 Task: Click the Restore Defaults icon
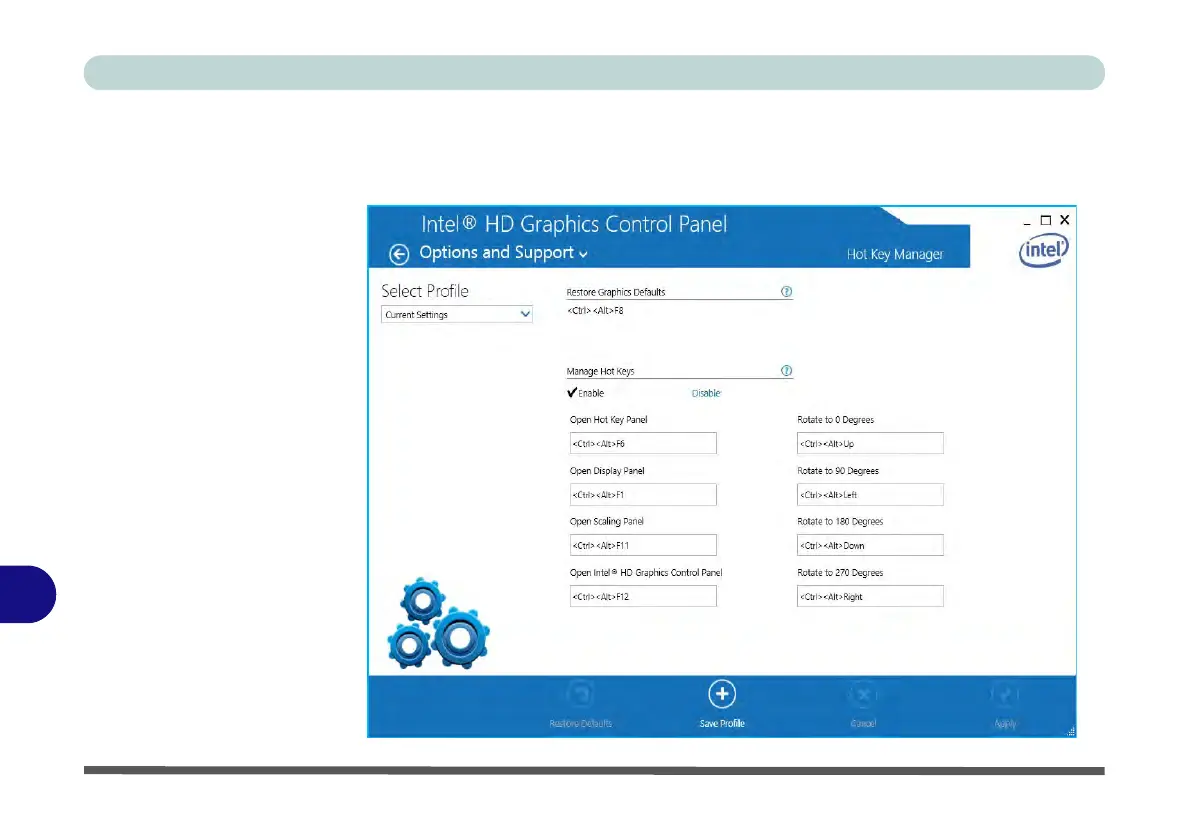(x=581, y=694)
